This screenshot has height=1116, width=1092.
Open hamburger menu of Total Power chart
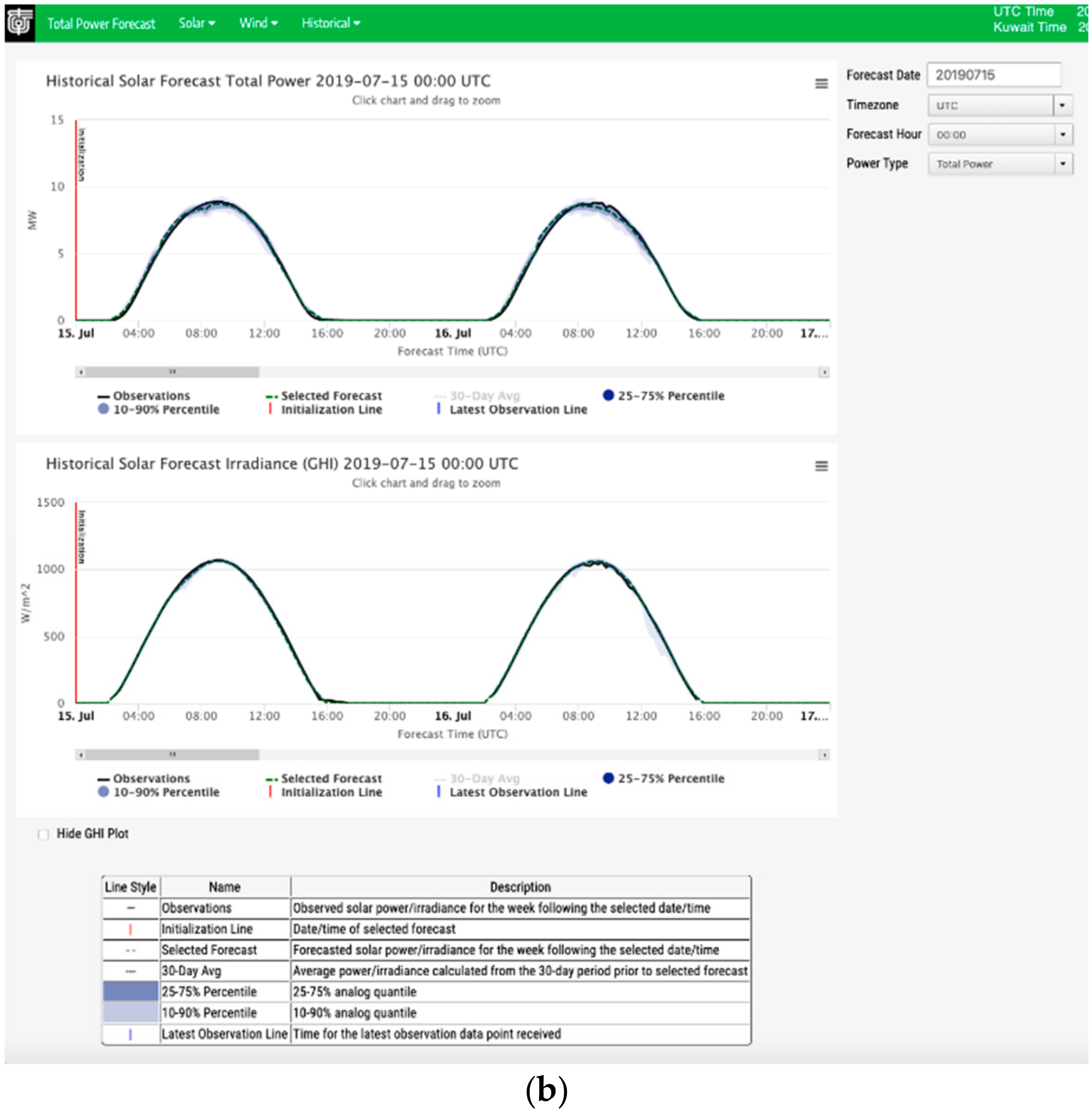(x=821, y=84)
